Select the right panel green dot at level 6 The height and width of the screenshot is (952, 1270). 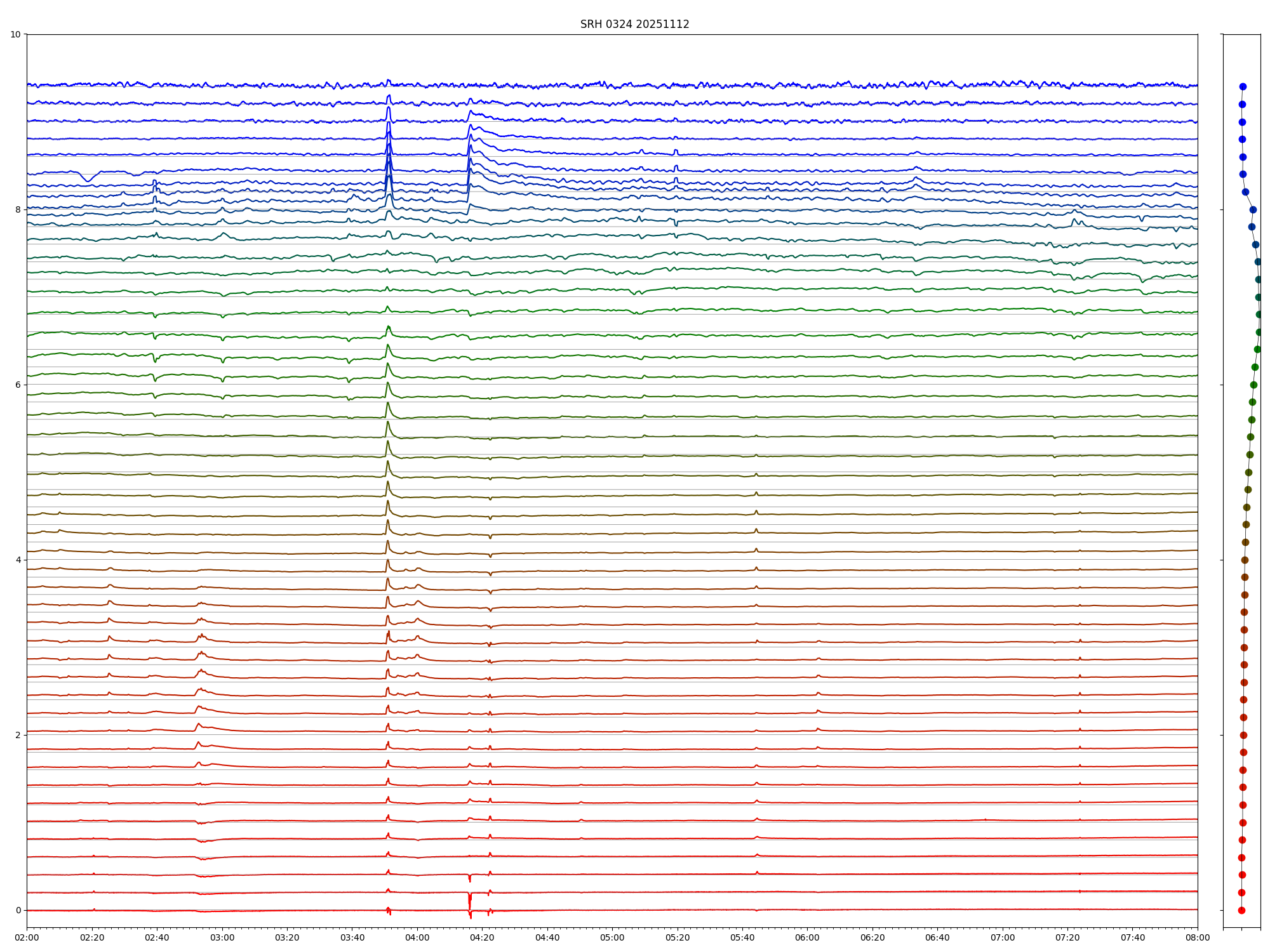pyautogui.click(x=1253, y=385)
